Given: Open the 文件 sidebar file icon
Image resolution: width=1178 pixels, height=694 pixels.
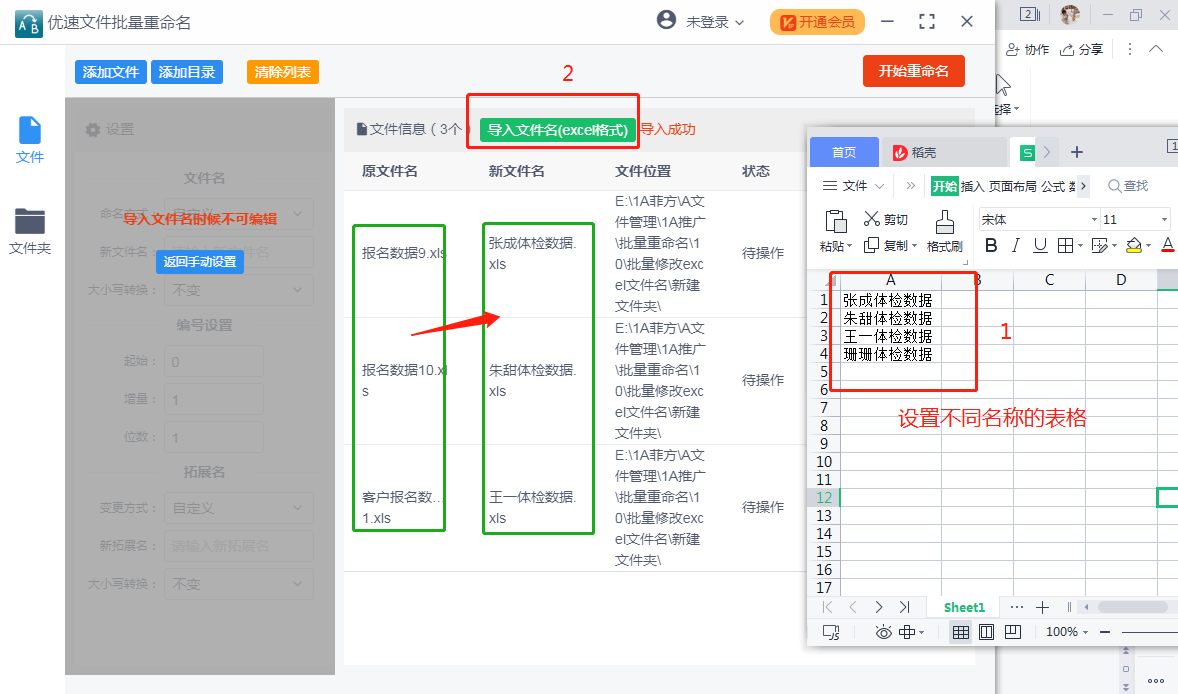Looking at the screenshot, I should tap(30, 131).
